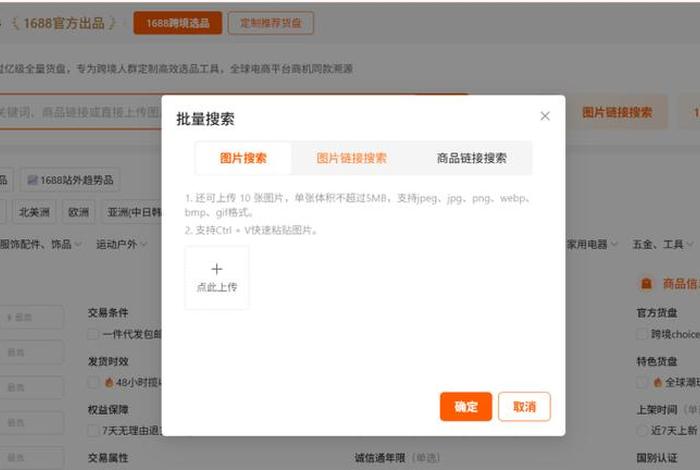Click the 批量搜索 dialog title
The image size is (700, 470).
point(205,119)
